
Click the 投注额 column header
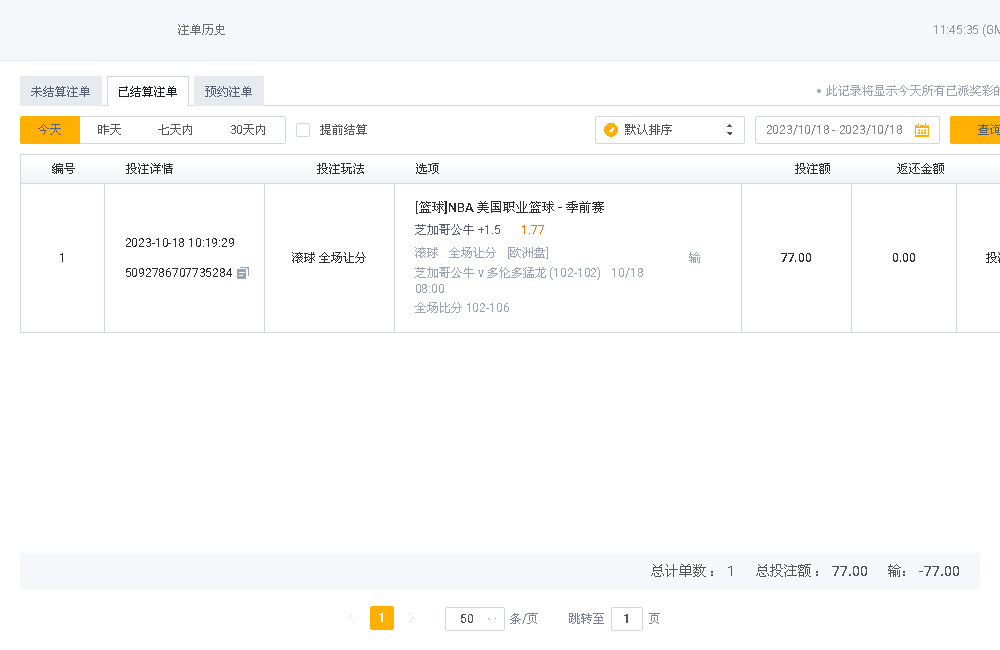coord(812,169)
